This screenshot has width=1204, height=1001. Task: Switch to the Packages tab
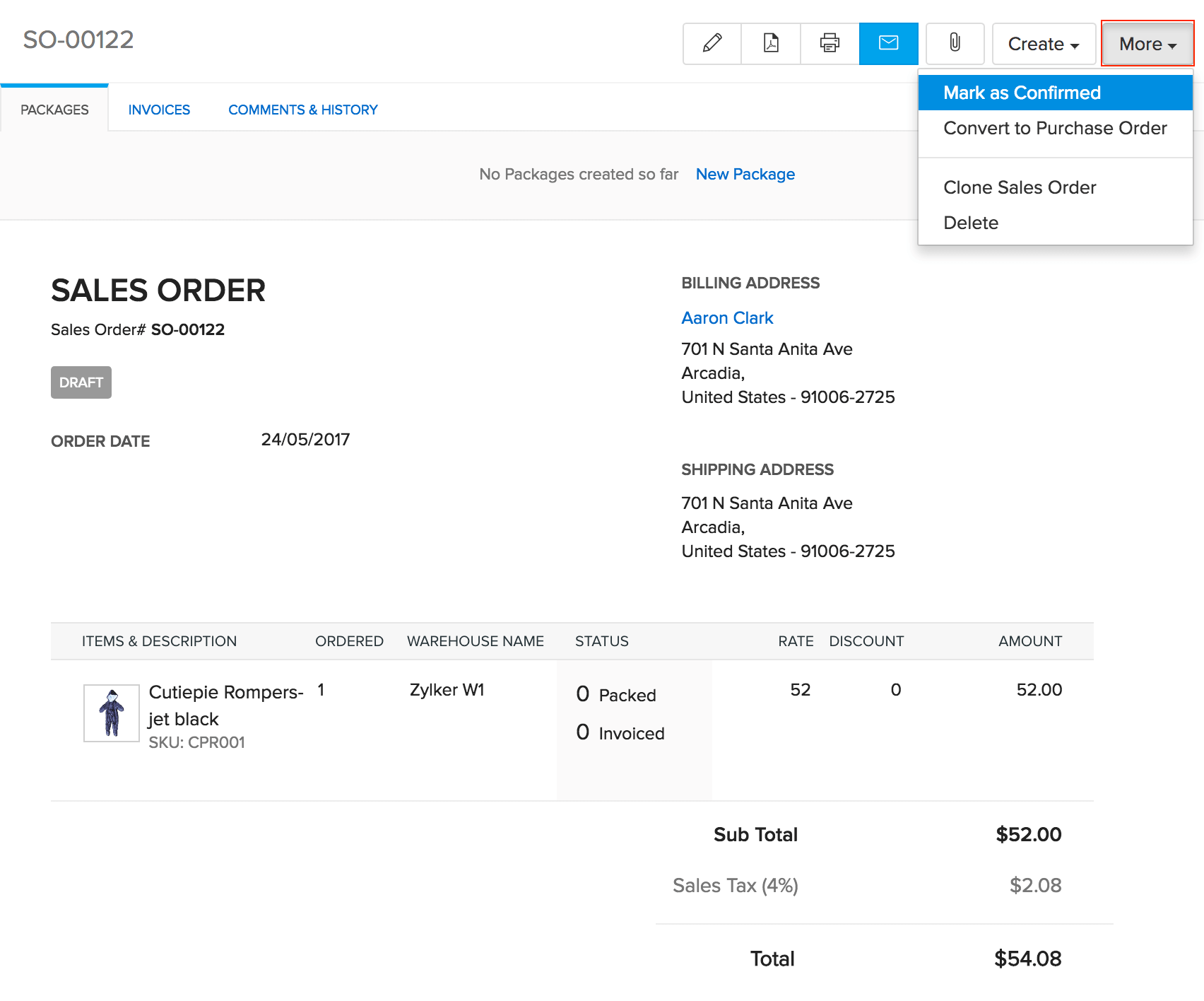coord(54,110)
